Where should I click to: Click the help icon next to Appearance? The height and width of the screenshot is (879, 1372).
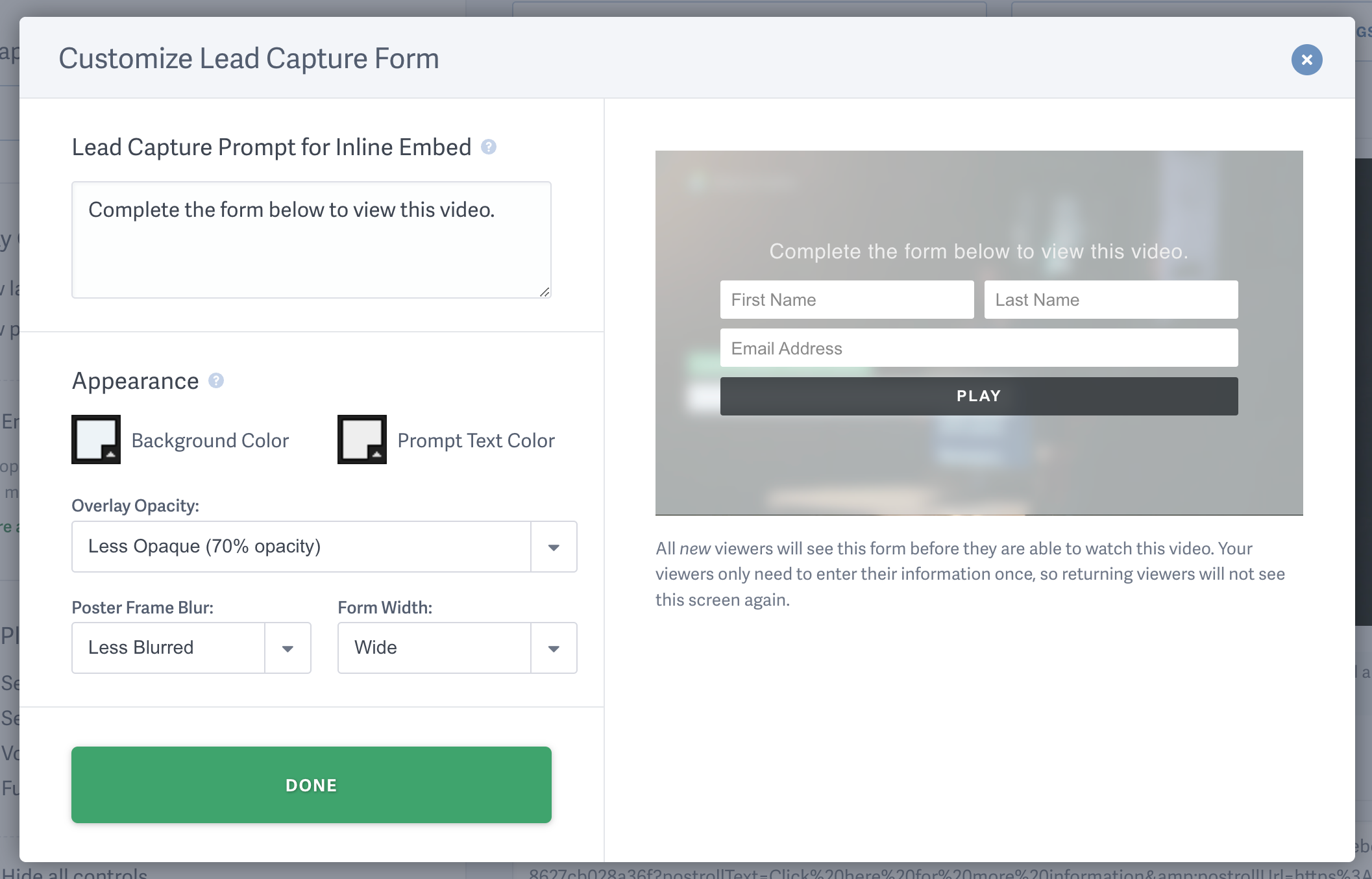click(x=215, y=381)
